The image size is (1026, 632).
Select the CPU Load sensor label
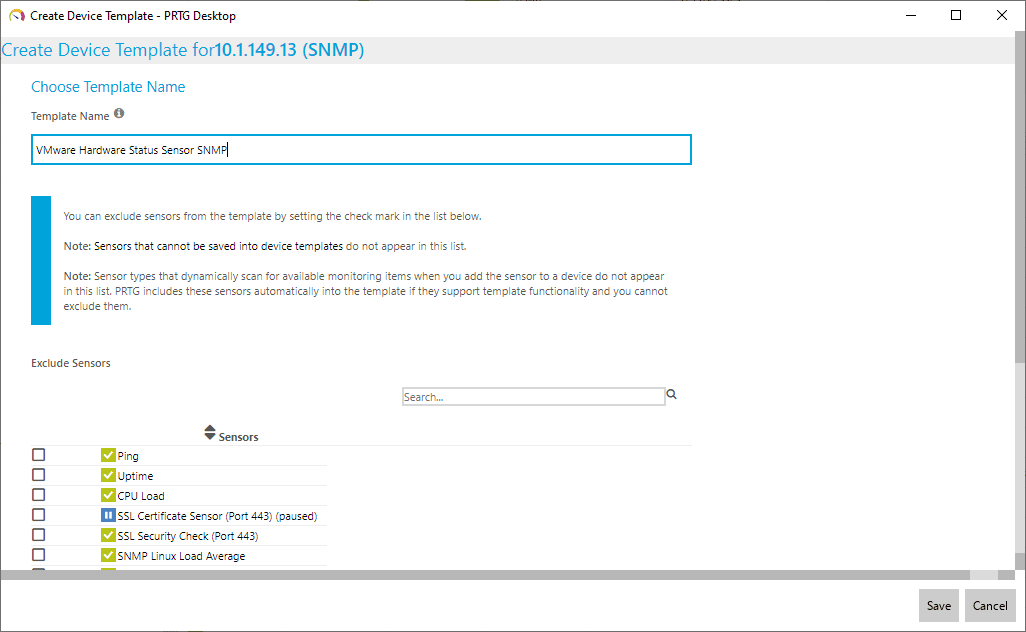[141, 496]
